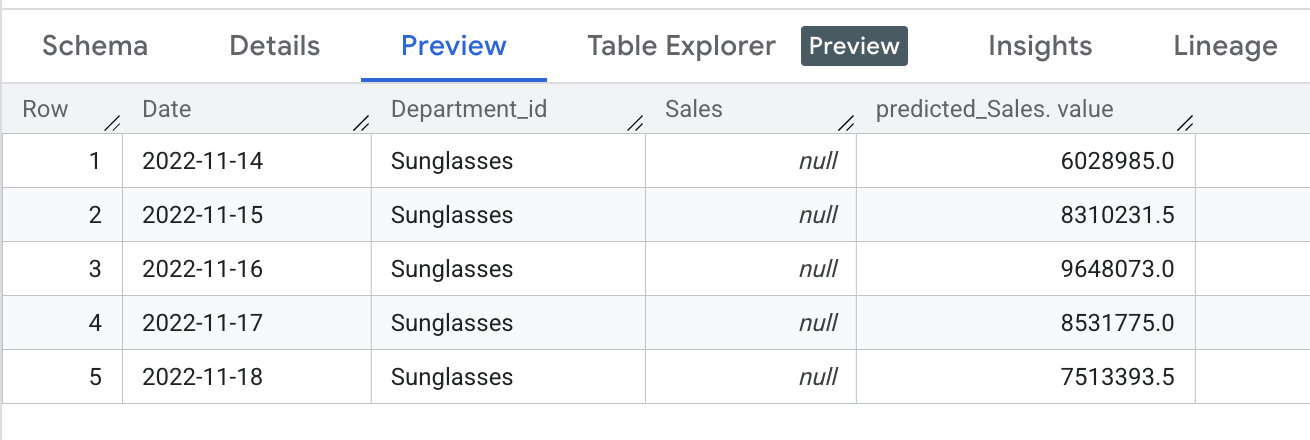
Task: Click the Date column header label
Action: pos(167,109)
